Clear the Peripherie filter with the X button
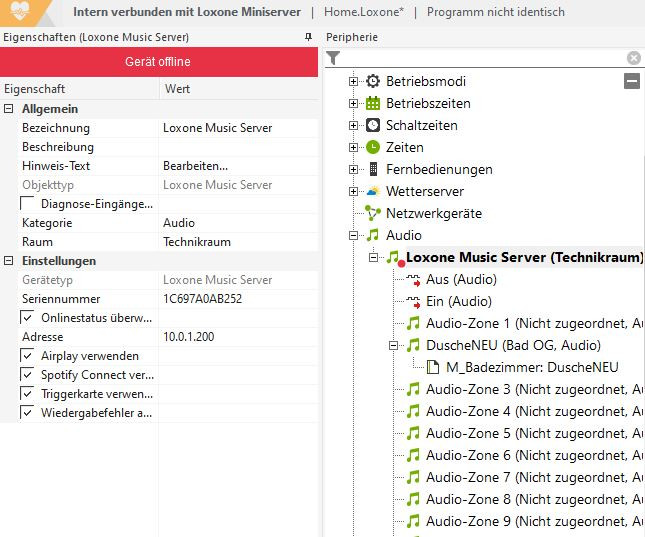 click(633, 58)
